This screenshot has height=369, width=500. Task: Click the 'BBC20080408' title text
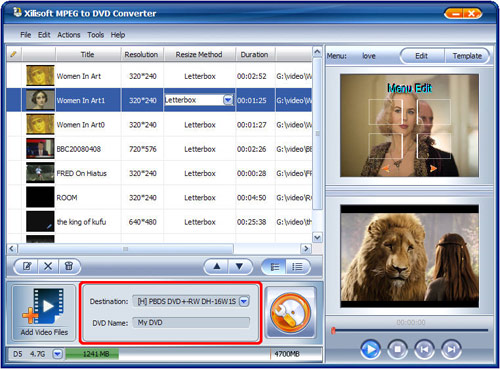click(x=79, y=149)
